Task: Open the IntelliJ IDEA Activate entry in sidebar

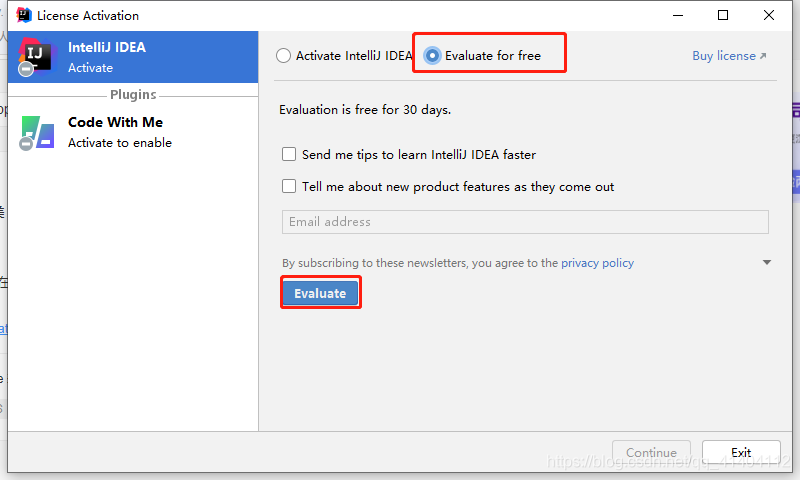Action: click(x=133, y=57)
